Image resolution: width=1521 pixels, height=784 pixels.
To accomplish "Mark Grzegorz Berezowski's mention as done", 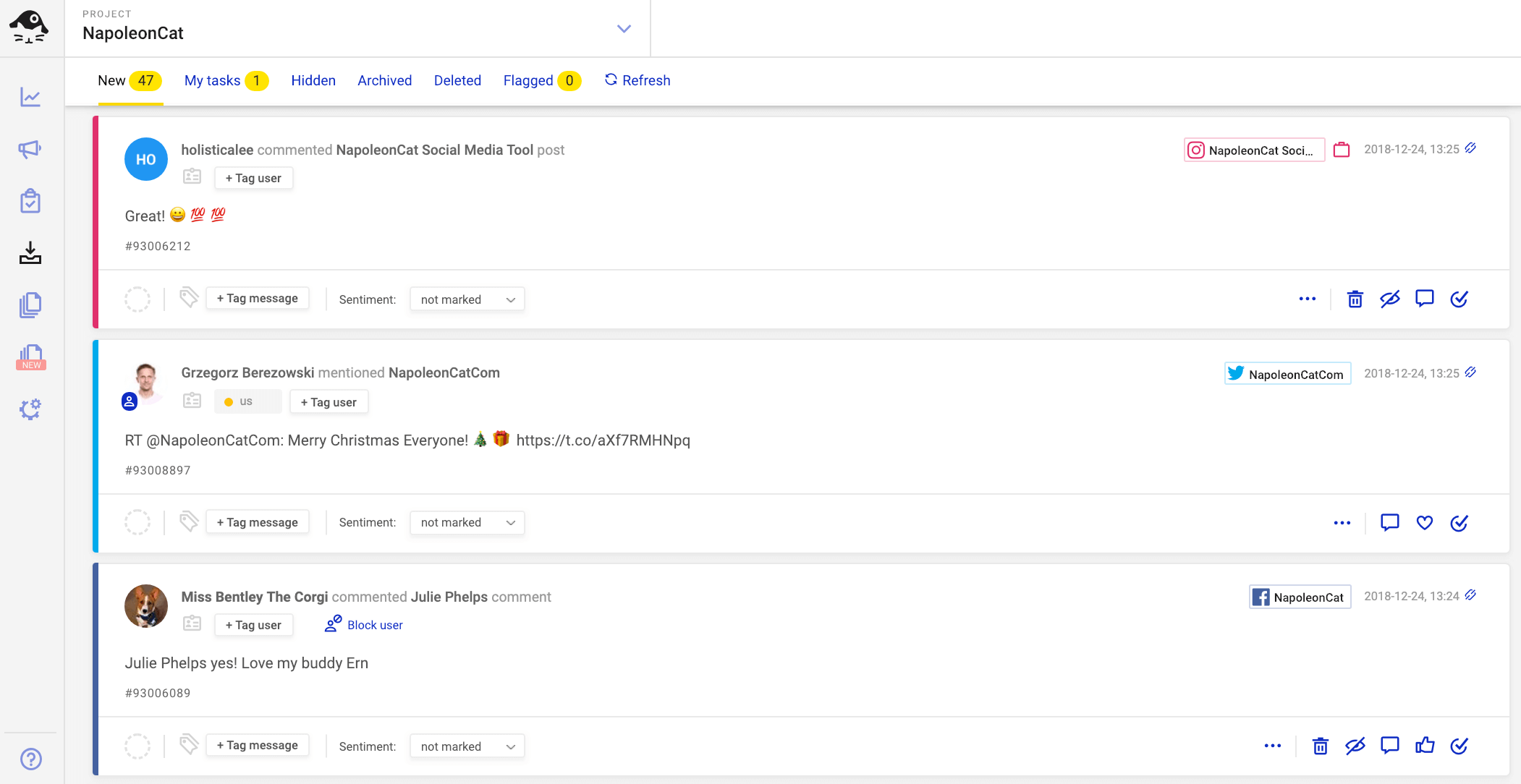I will click(x=1459, y=523).
